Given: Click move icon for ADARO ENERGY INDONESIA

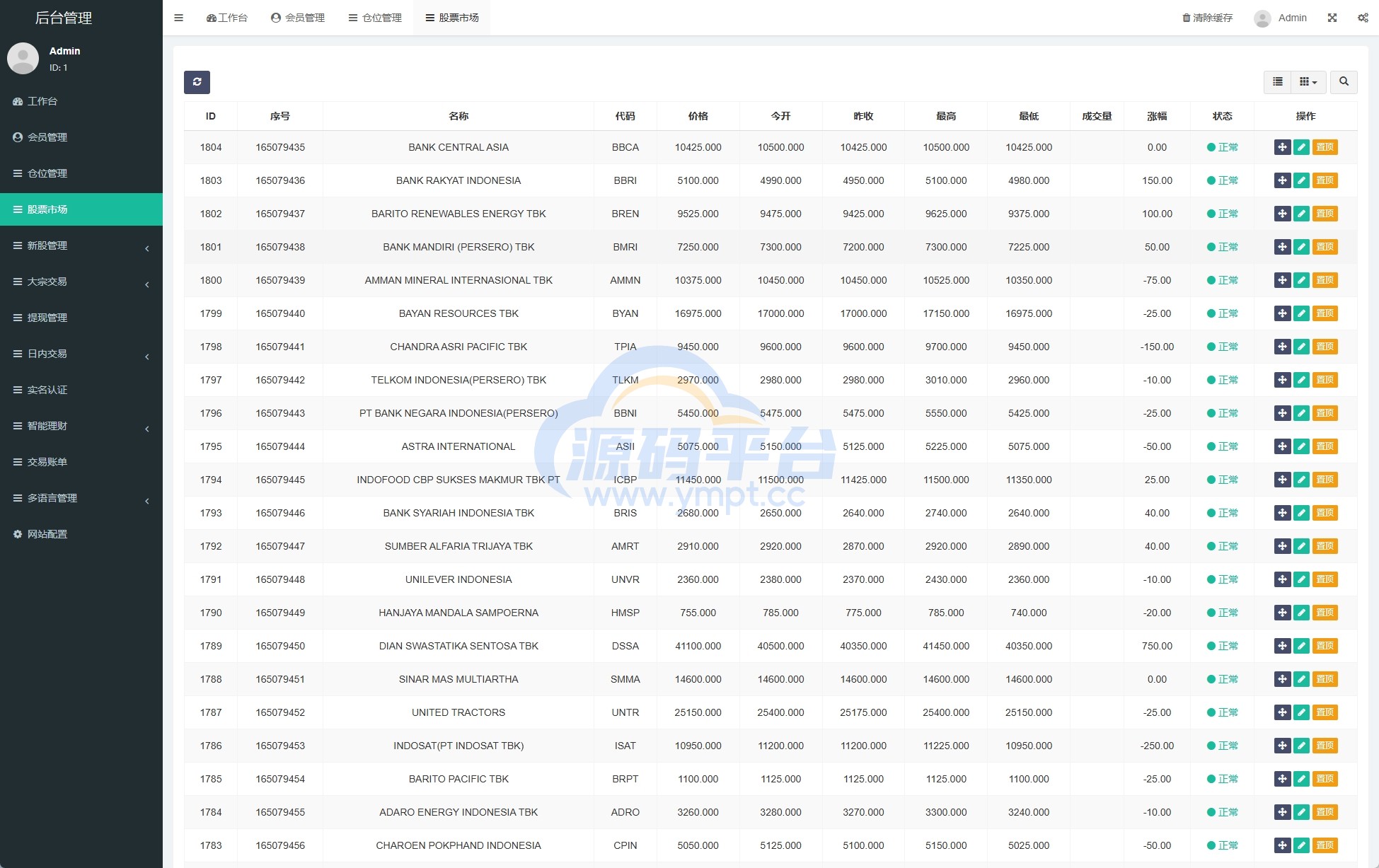Looking at the screenshot, I should [1282, 812].
